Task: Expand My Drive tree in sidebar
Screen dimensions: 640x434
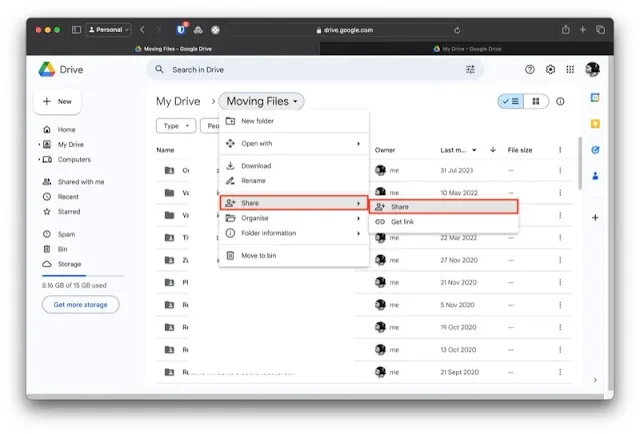Action: pos(39,145)
